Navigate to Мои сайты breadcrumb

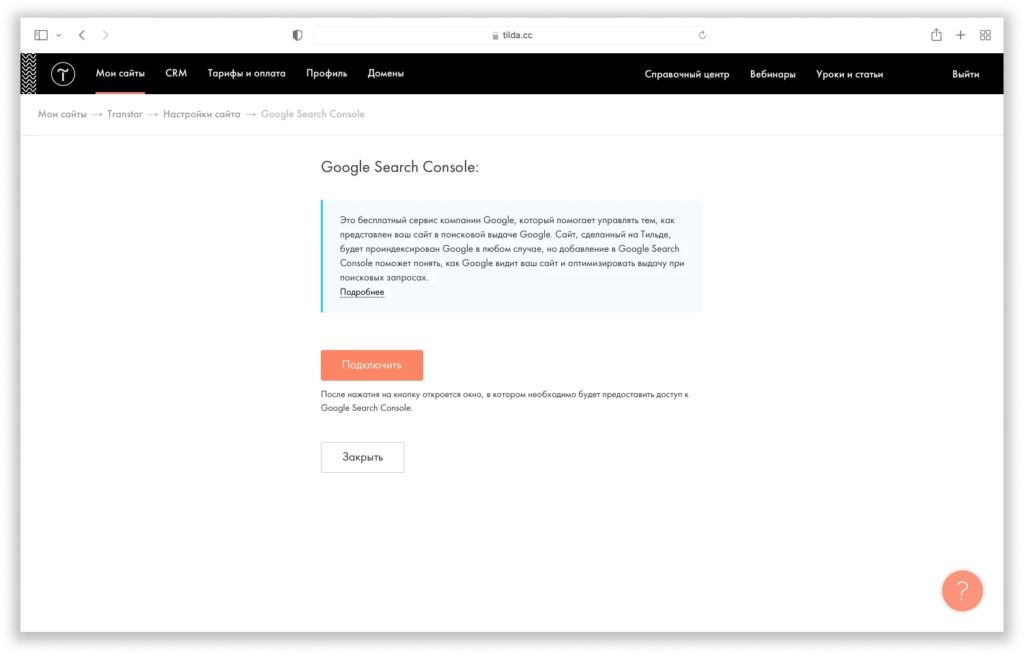click(x=62, y=114)
